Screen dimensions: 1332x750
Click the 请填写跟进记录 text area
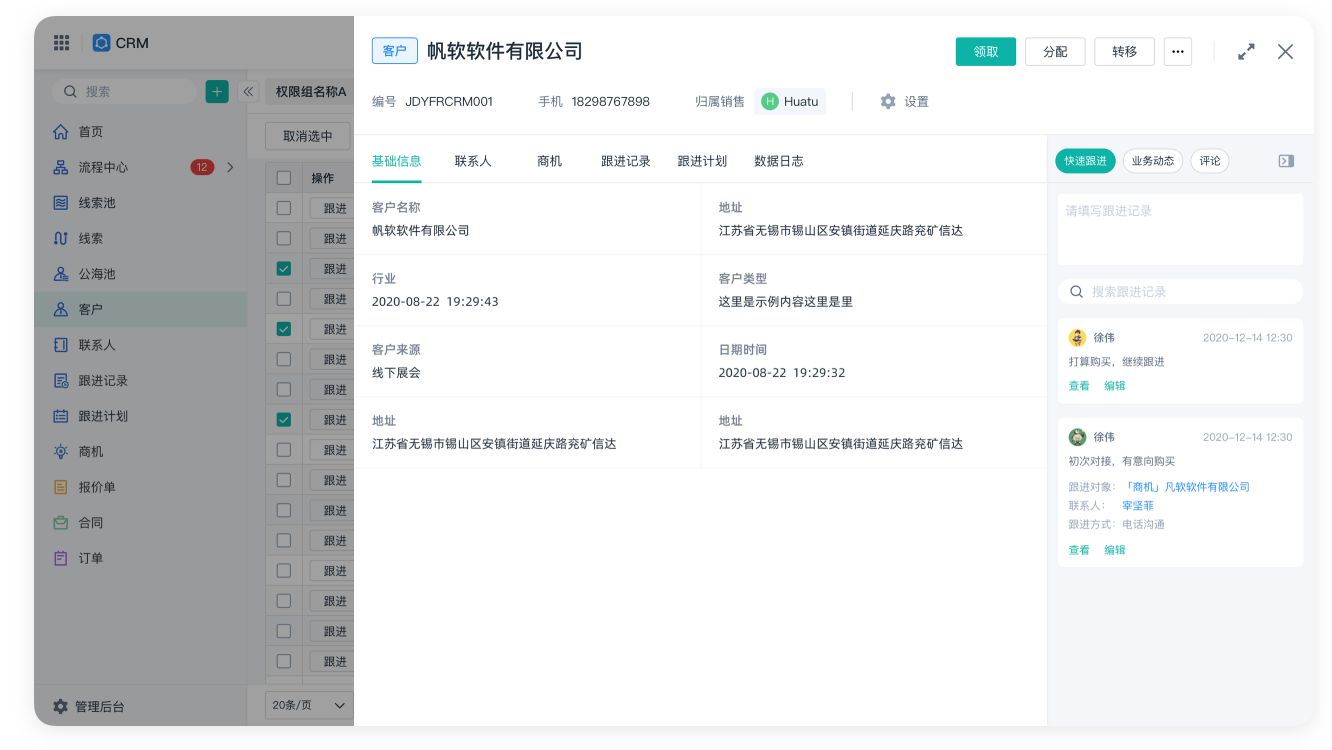(x=1180, y=229)
